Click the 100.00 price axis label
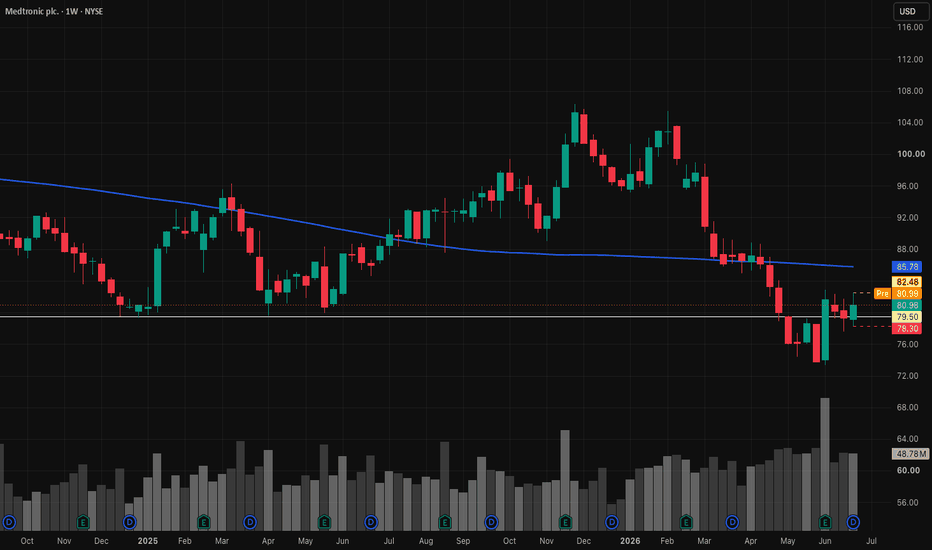 point(911,154)
